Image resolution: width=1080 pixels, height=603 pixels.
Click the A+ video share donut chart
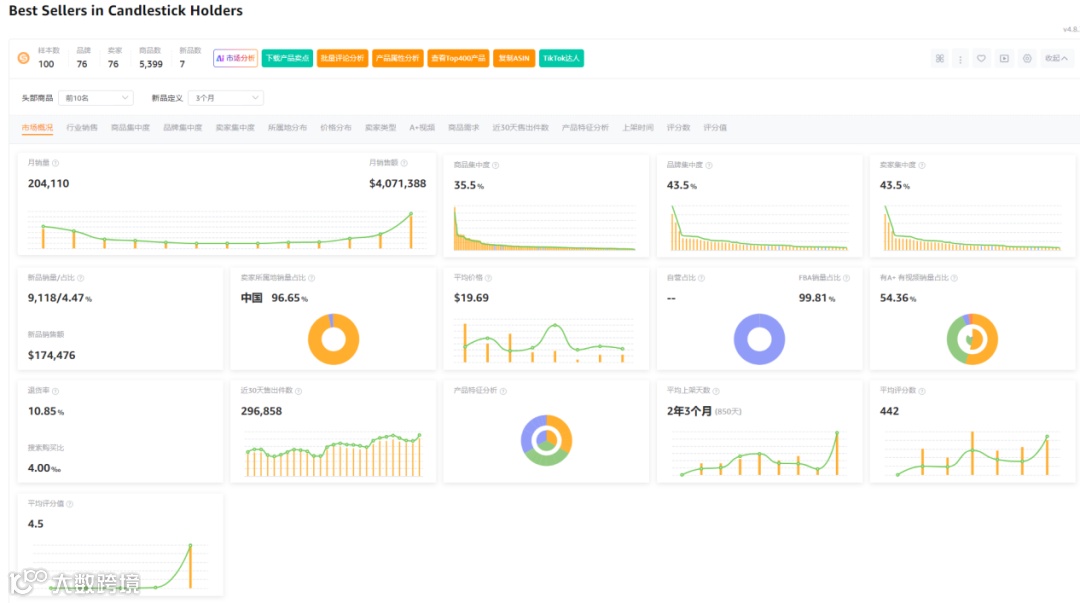point(972,339)
